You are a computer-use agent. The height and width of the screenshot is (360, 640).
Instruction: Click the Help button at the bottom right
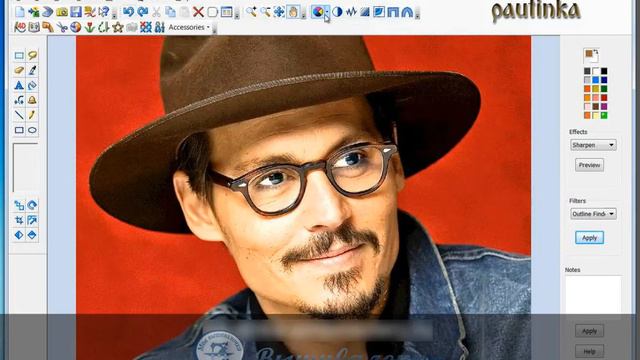tap(589, 351)
